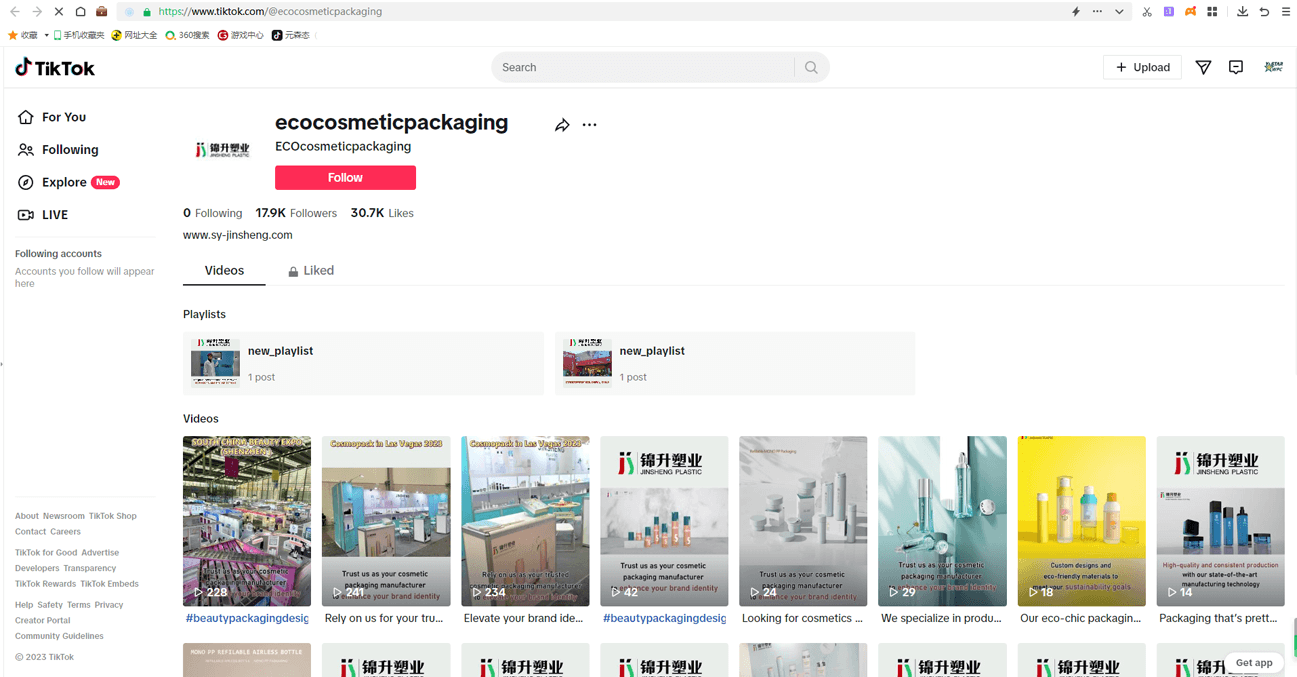Open the Creator Portal link
The image size is (1297, 677).
point(43,621)
